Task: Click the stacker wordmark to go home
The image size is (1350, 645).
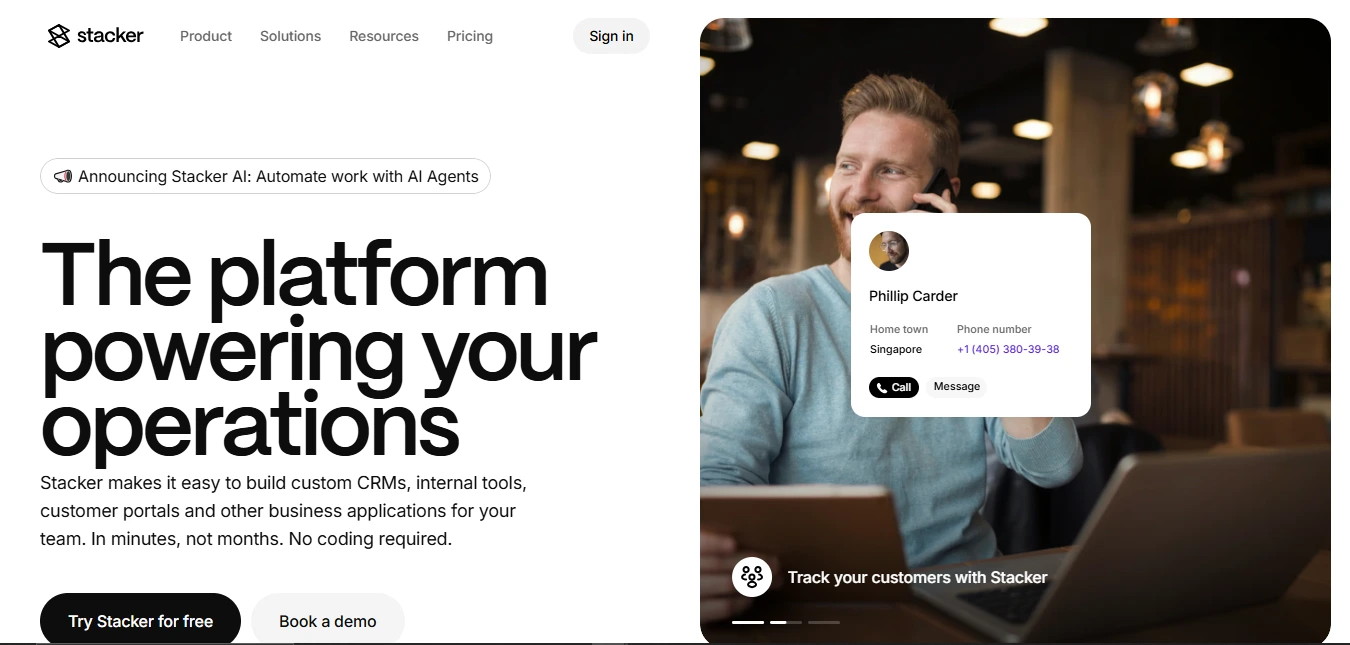Action: (x=110, y=36)
